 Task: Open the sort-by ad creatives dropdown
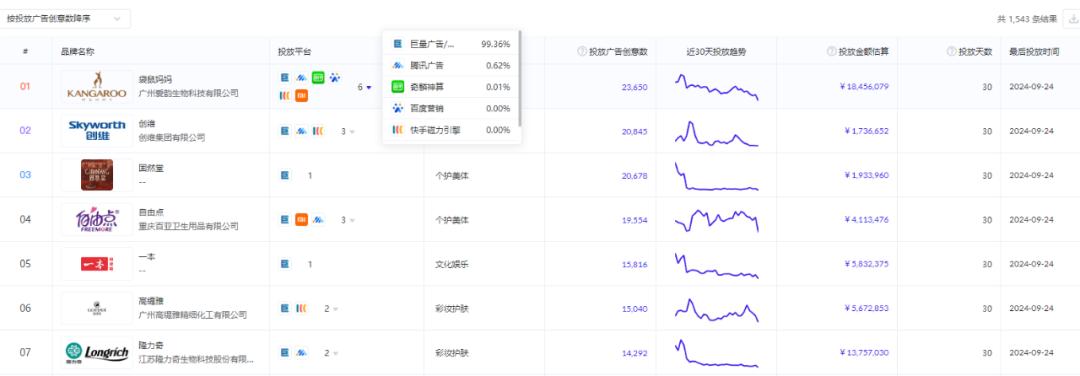tap(65, 19)
